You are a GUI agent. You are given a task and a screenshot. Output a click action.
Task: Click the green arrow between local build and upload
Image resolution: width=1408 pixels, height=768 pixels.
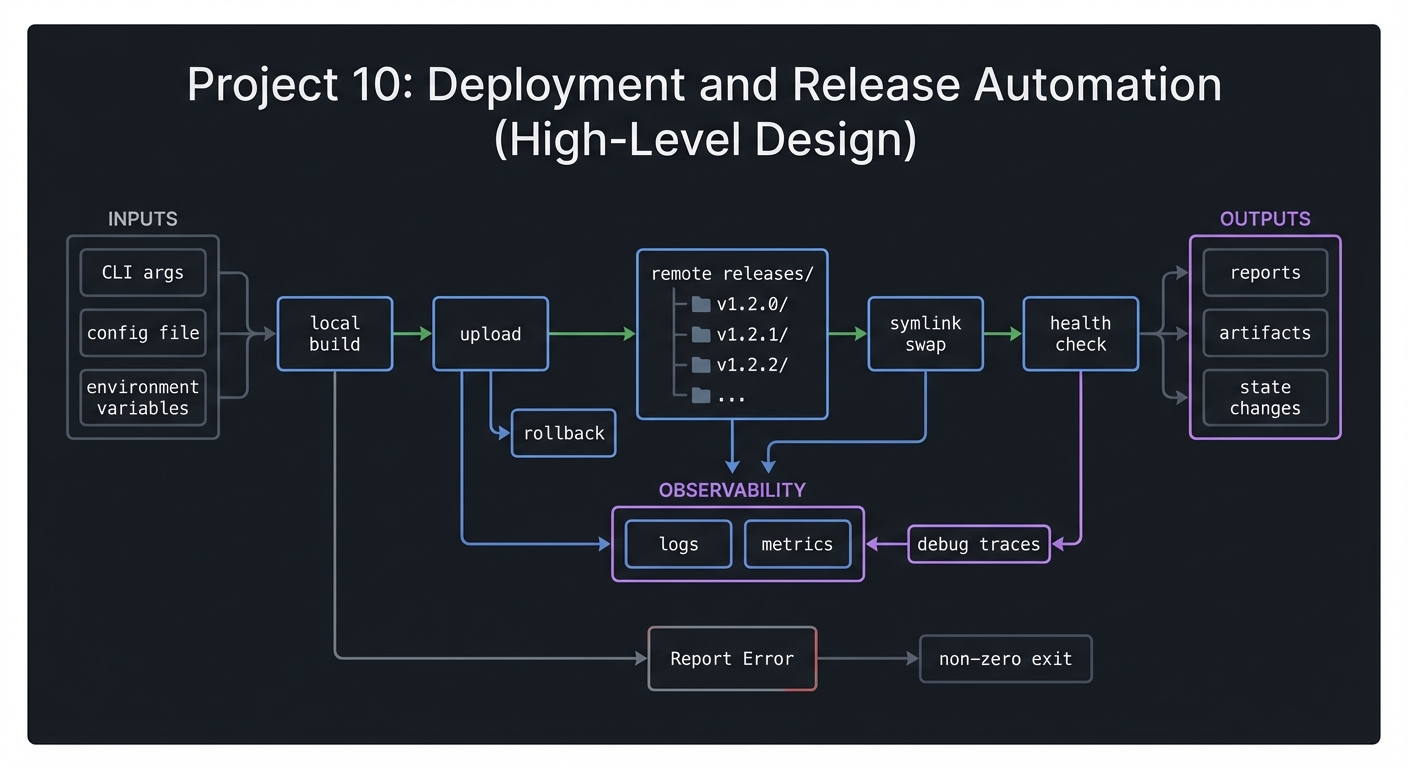(x=412, y=334)
